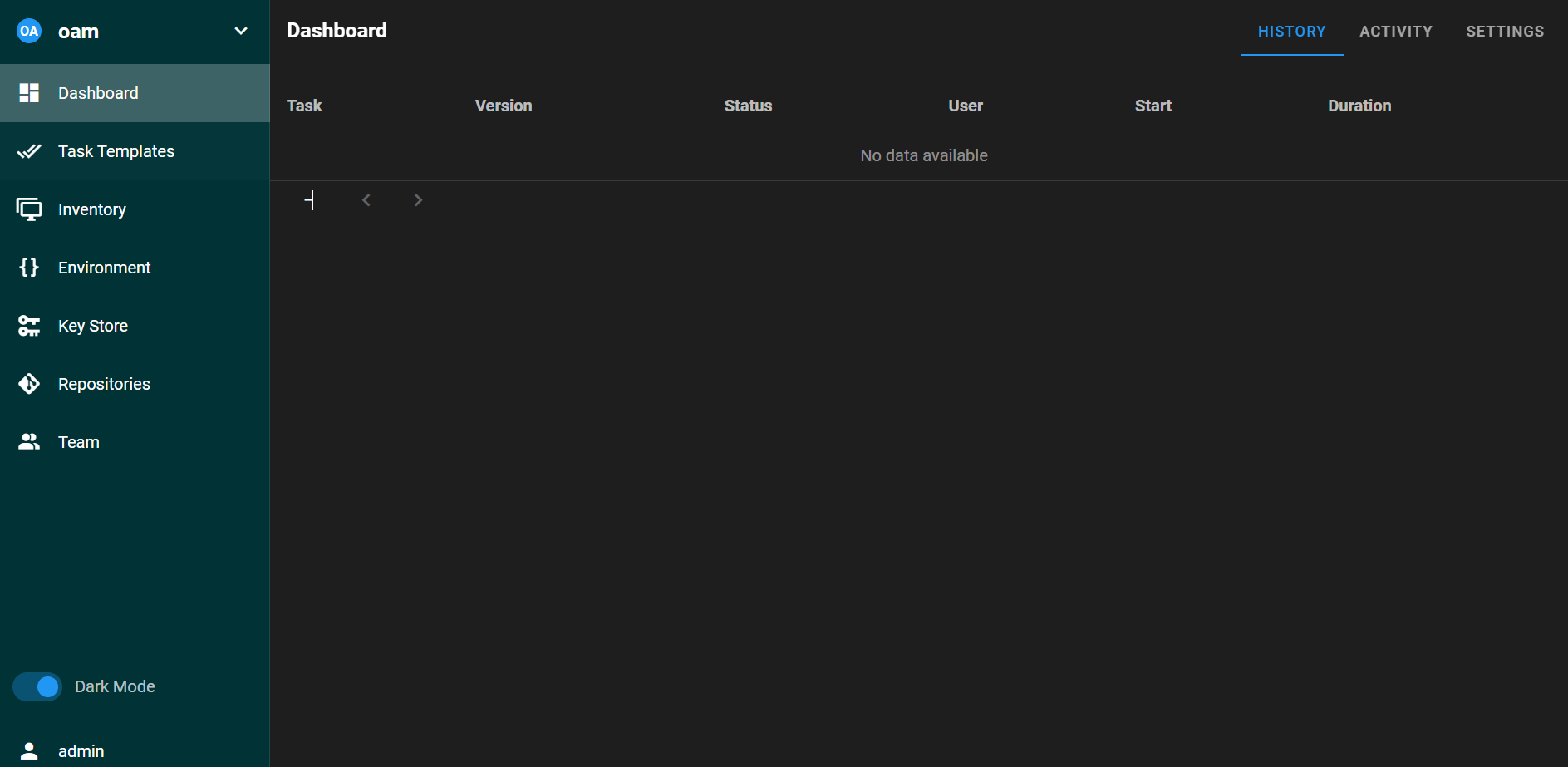Expand the oam project dropdown chevron
The height and width of the screenshot is (767, 1568).
[241, 32]
